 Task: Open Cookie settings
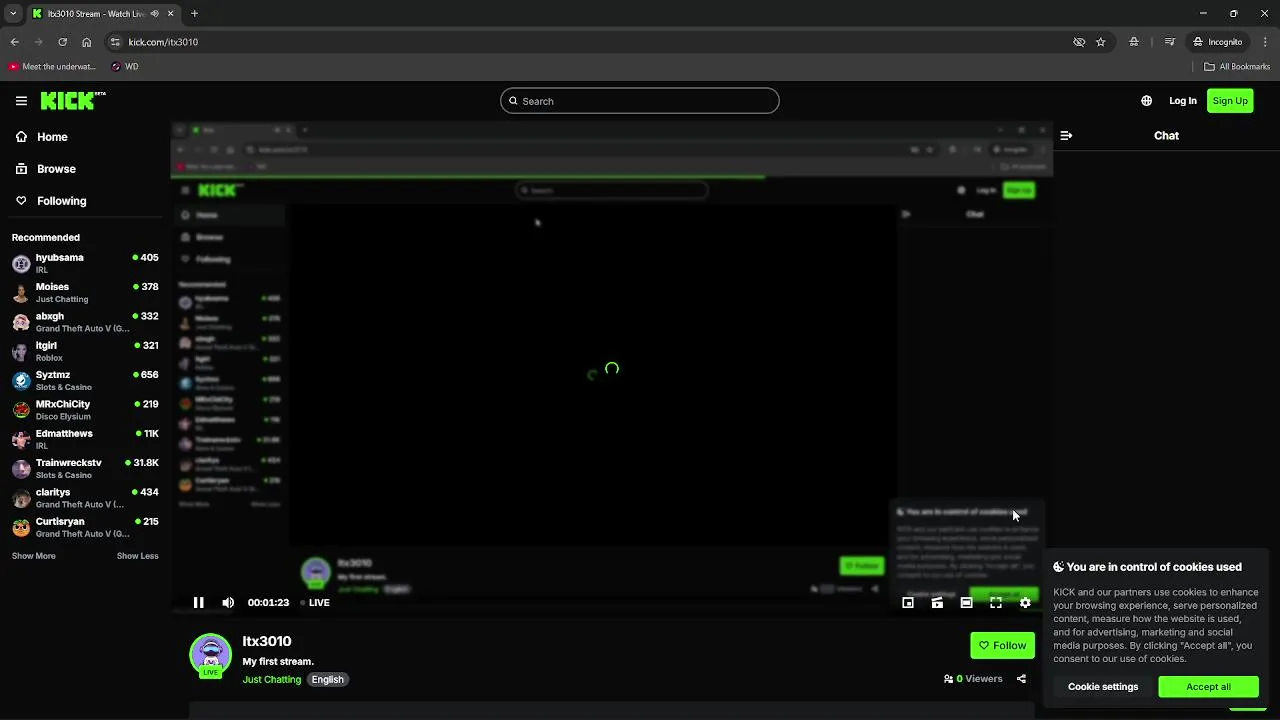[1103, 687]
